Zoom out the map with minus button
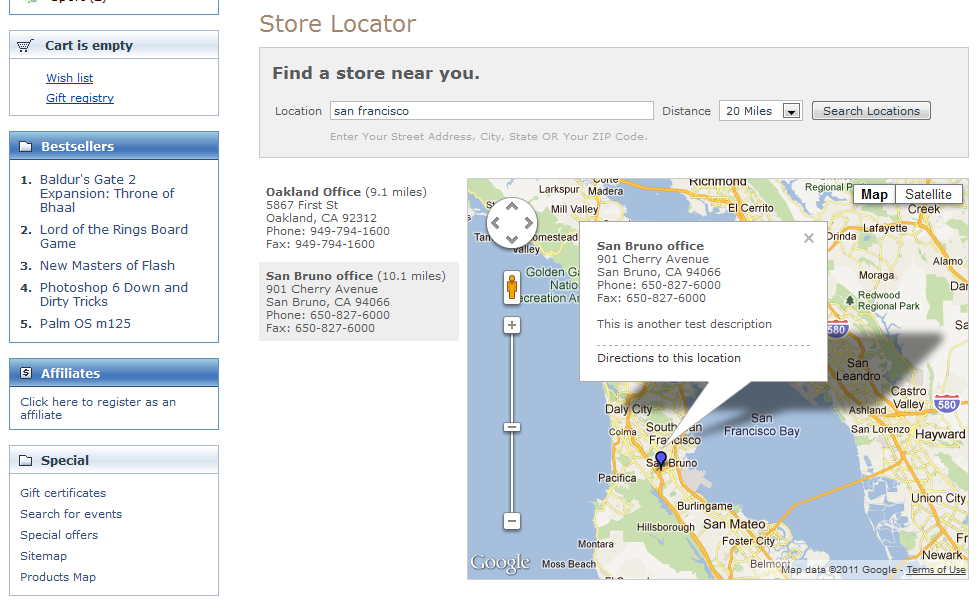This screenshot has height=608, width=979. 512,521
